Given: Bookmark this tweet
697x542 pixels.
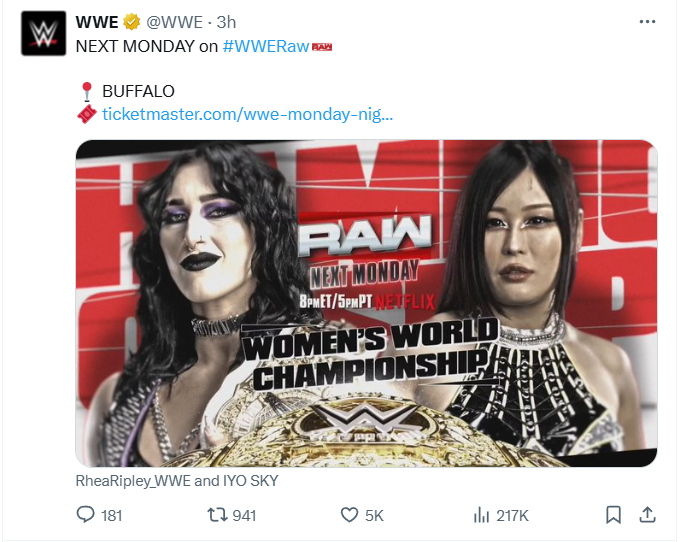Looking at the screenshot, I should pyautogui.click(x=613, y=515).
